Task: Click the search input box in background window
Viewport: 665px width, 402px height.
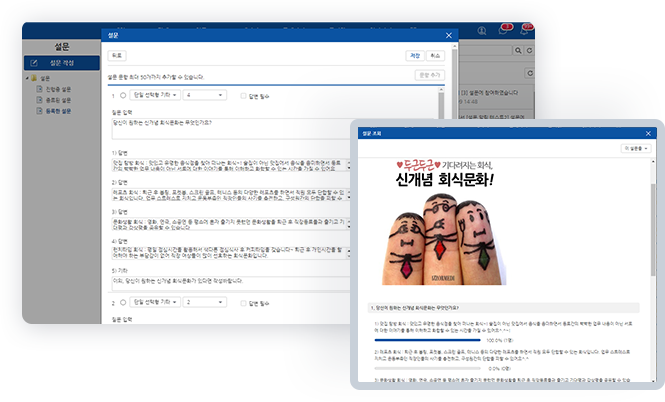Action: (486, 50)
